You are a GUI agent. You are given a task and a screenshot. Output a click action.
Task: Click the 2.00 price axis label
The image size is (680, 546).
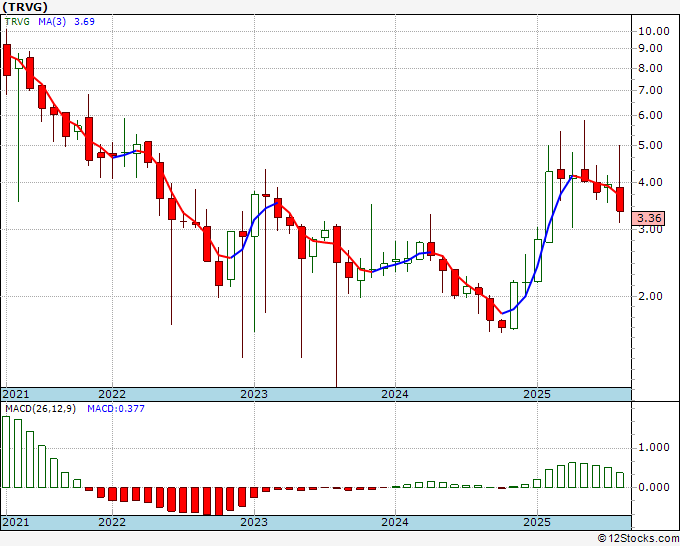pyautogui.click(x=650, y=297)
